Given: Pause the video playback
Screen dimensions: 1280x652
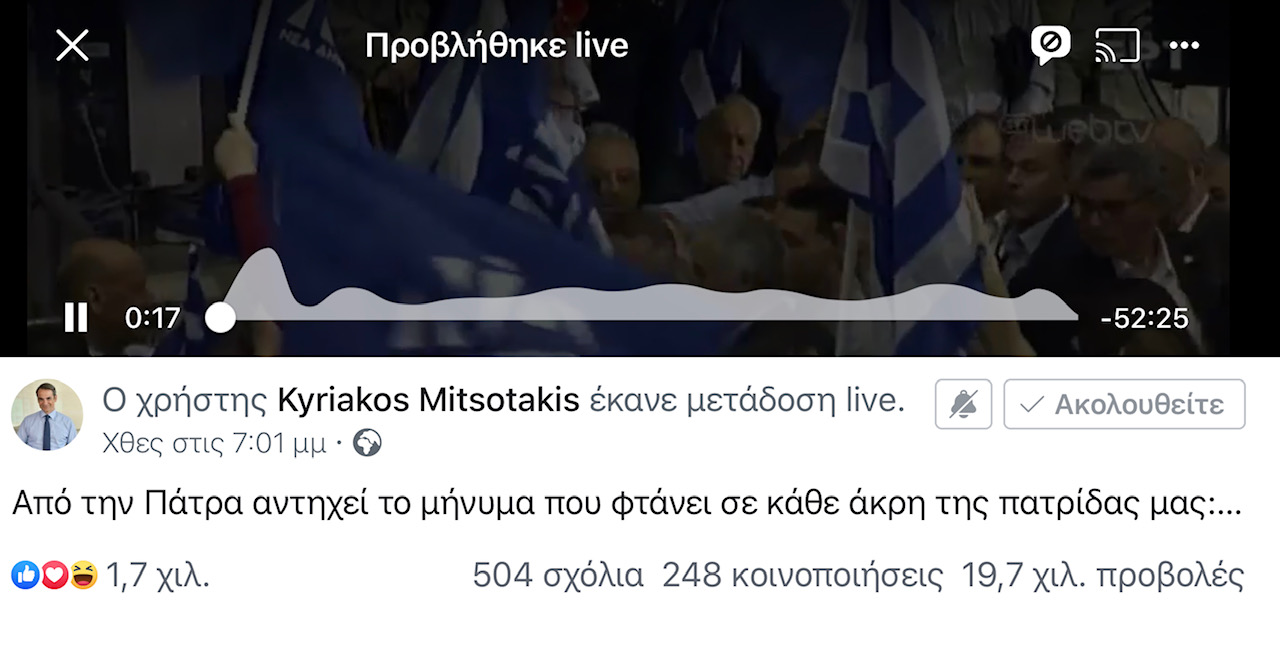Looking at the screenshot, I should [76, 318].
